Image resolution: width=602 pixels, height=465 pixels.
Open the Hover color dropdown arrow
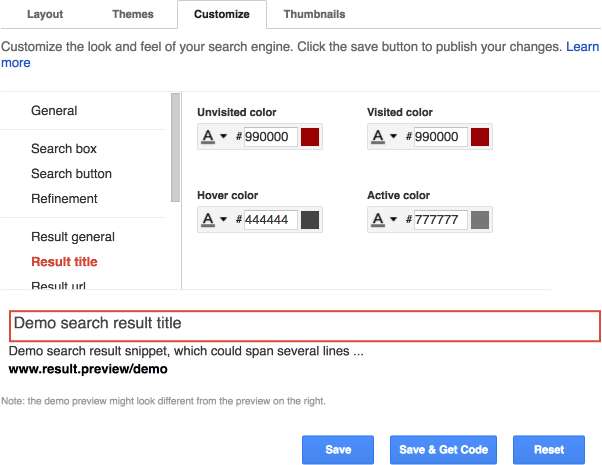click(224, 220)
